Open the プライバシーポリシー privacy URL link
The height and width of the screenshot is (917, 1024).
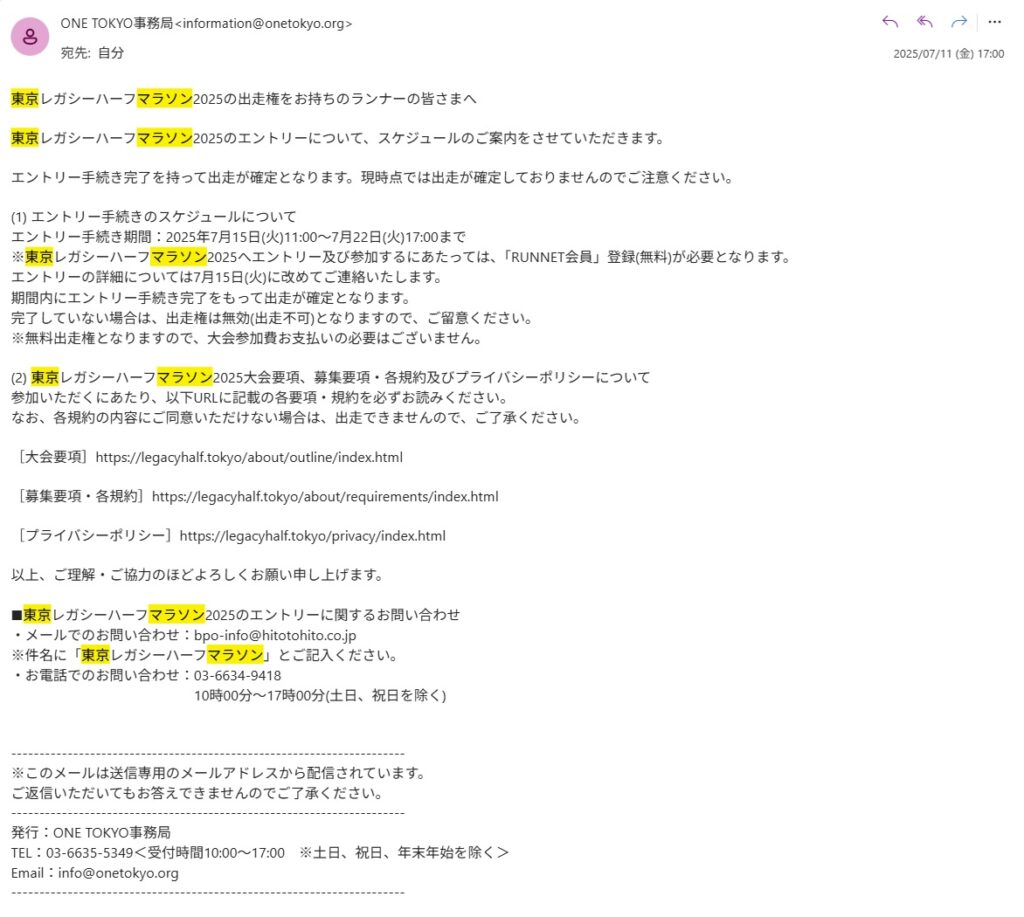[313, 536]
